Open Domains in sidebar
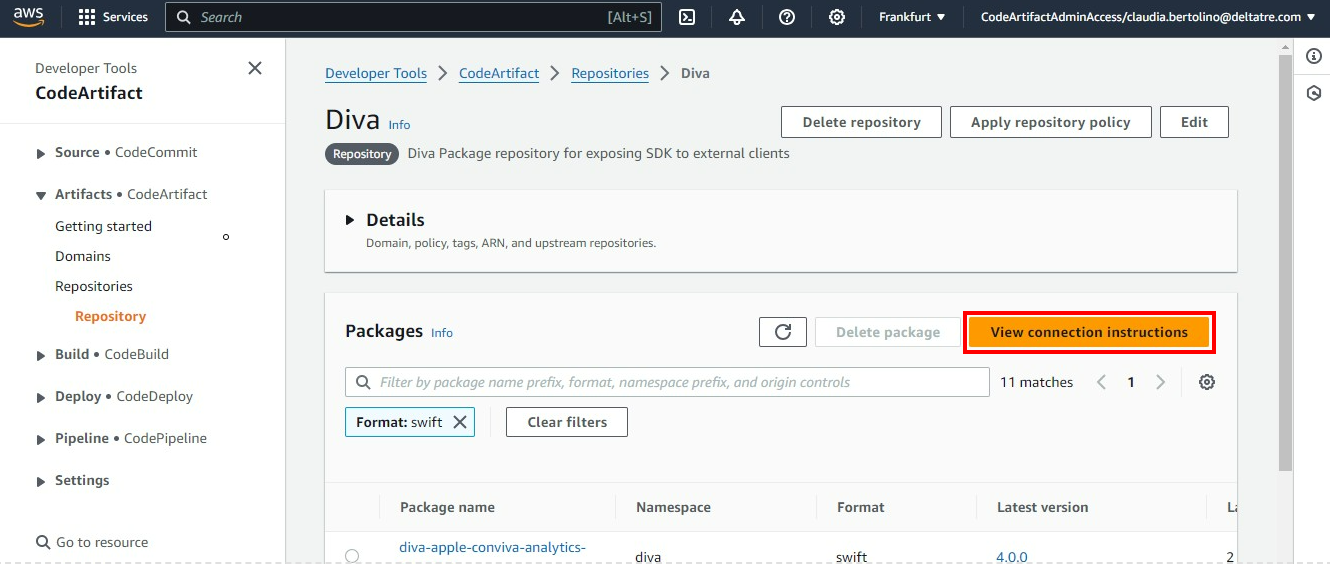Image resolution: width=1330 pixels, height=564 pixels. [83, 256]
